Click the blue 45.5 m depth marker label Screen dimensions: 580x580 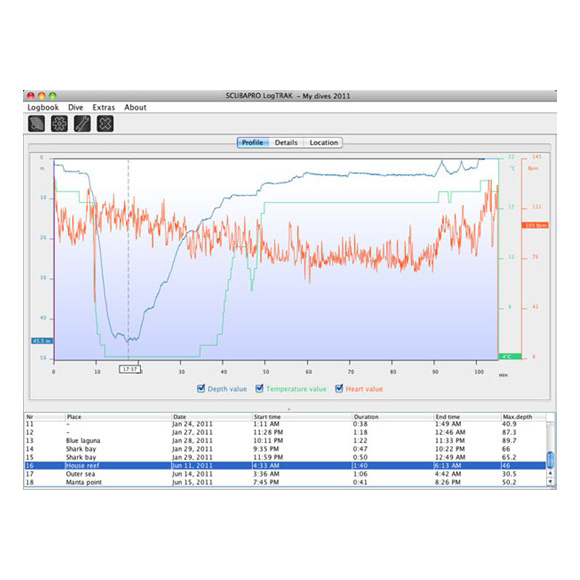42,341
